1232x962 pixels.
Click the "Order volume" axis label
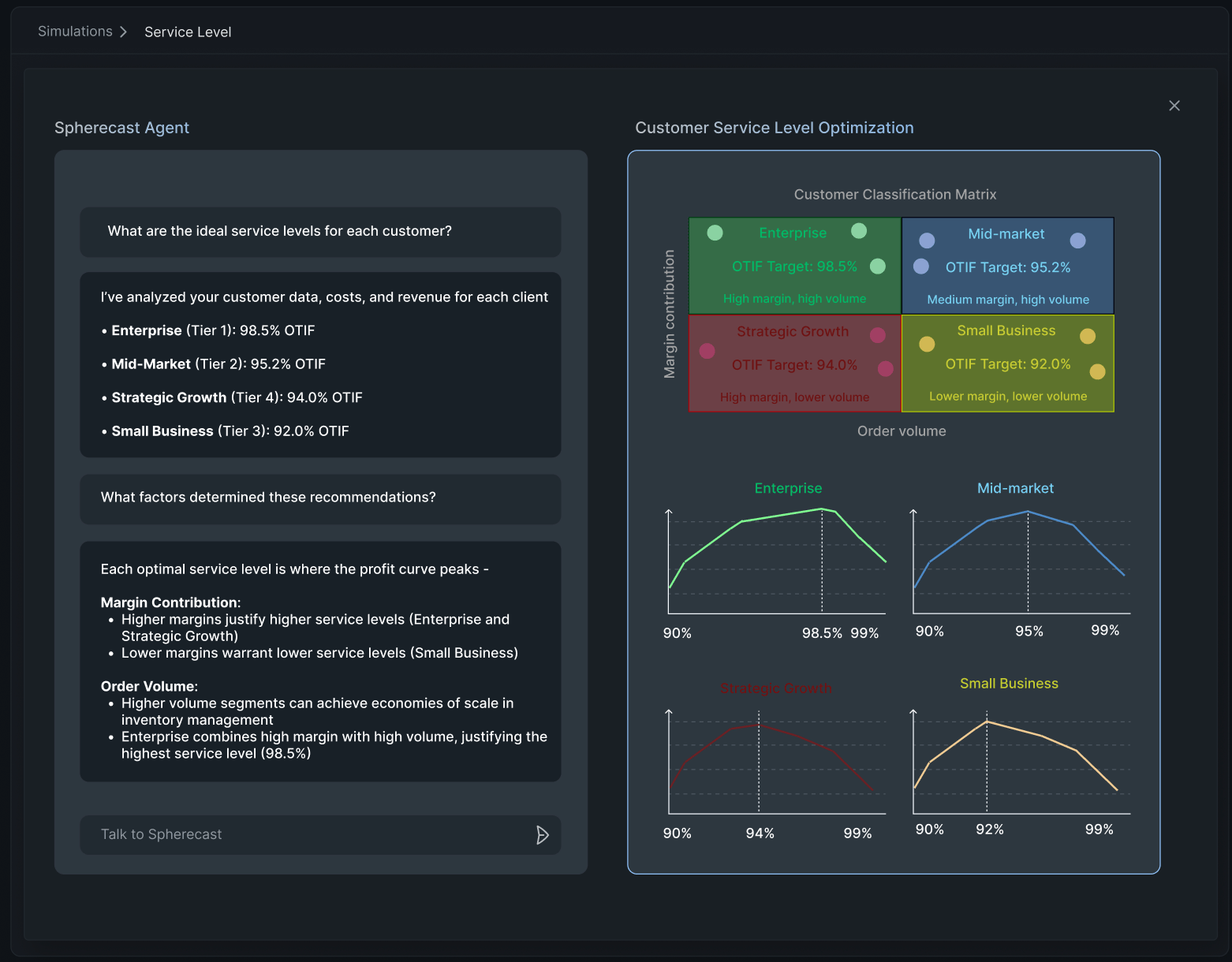click(902, 431)
